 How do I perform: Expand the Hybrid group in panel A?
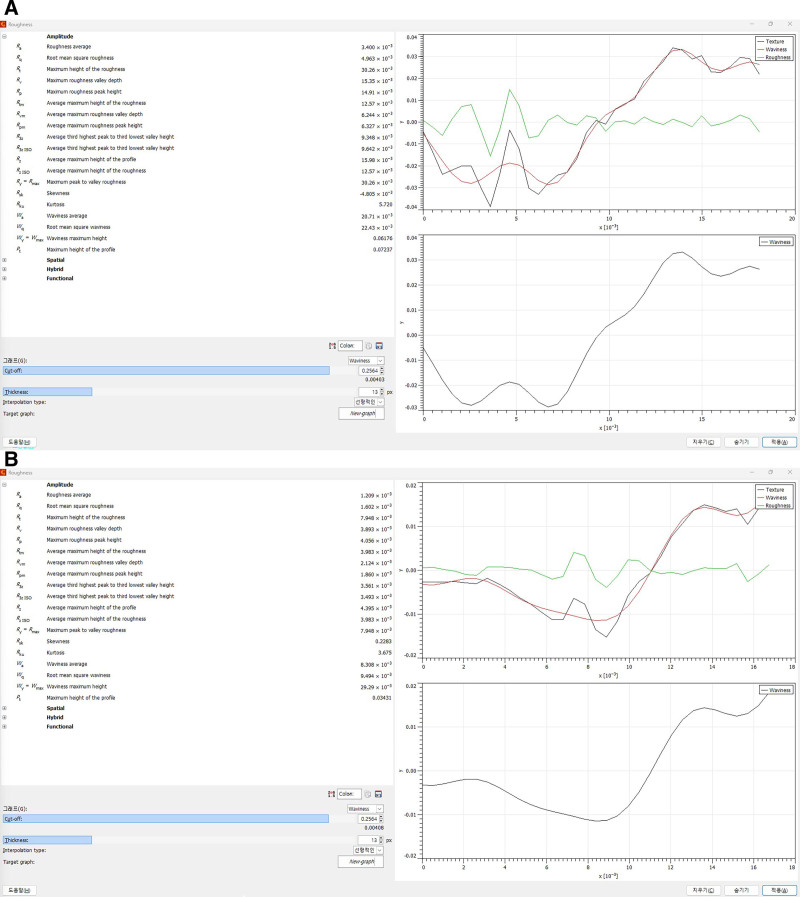point(4,269)
